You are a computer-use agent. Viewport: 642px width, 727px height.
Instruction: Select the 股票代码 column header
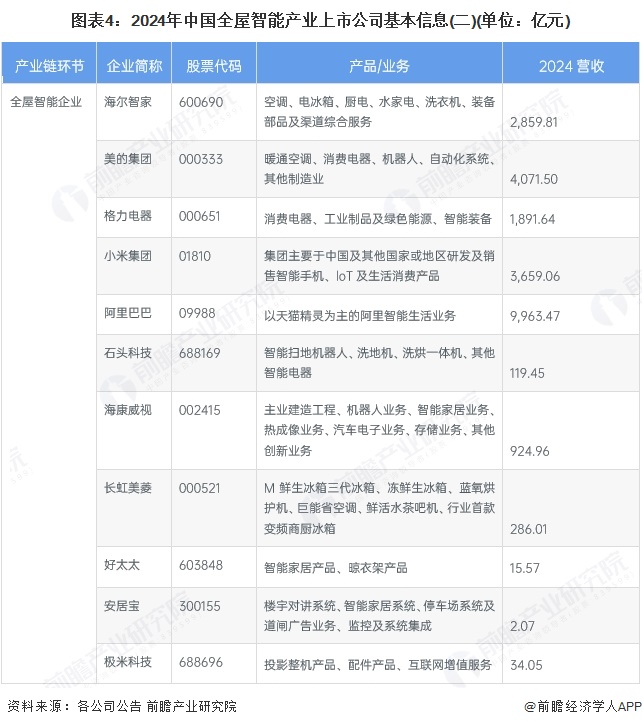213,66
